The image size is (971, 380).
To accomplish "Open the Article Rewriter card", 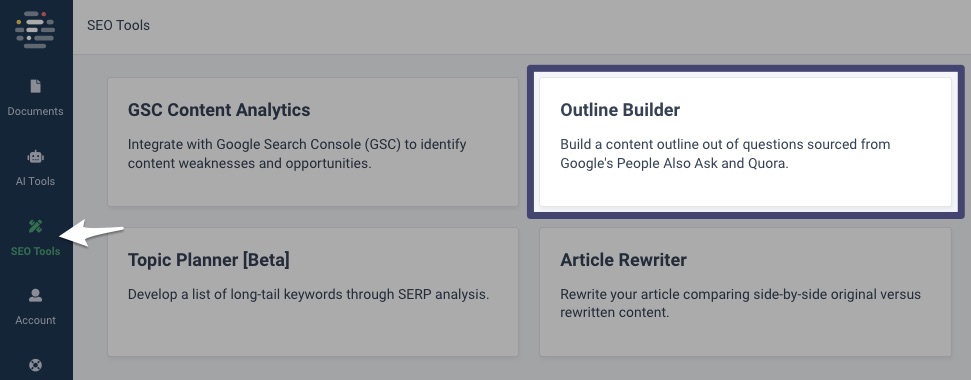I will coord(745,292).
